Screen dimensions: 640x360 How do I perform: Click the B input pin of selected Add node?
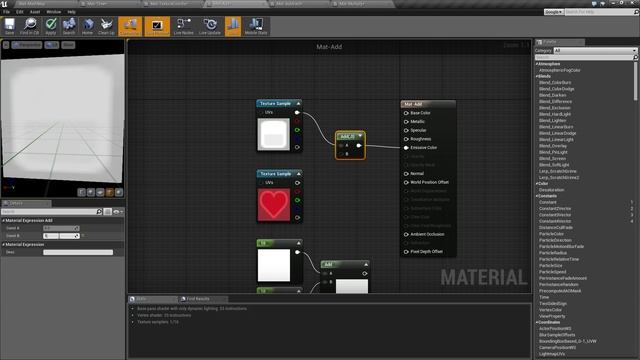[342, 154]
